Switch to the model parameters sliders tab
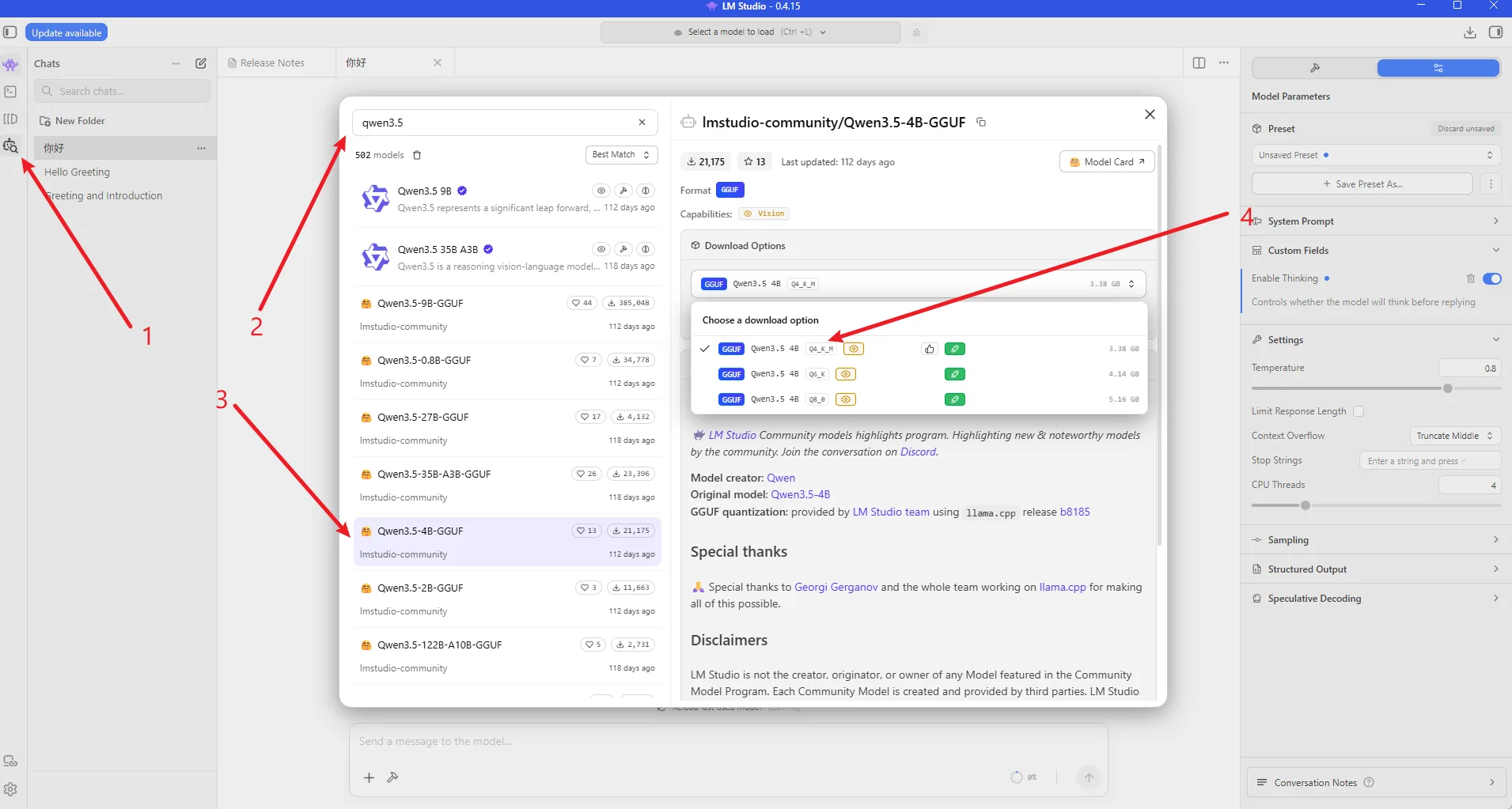 click(1438, 68)
